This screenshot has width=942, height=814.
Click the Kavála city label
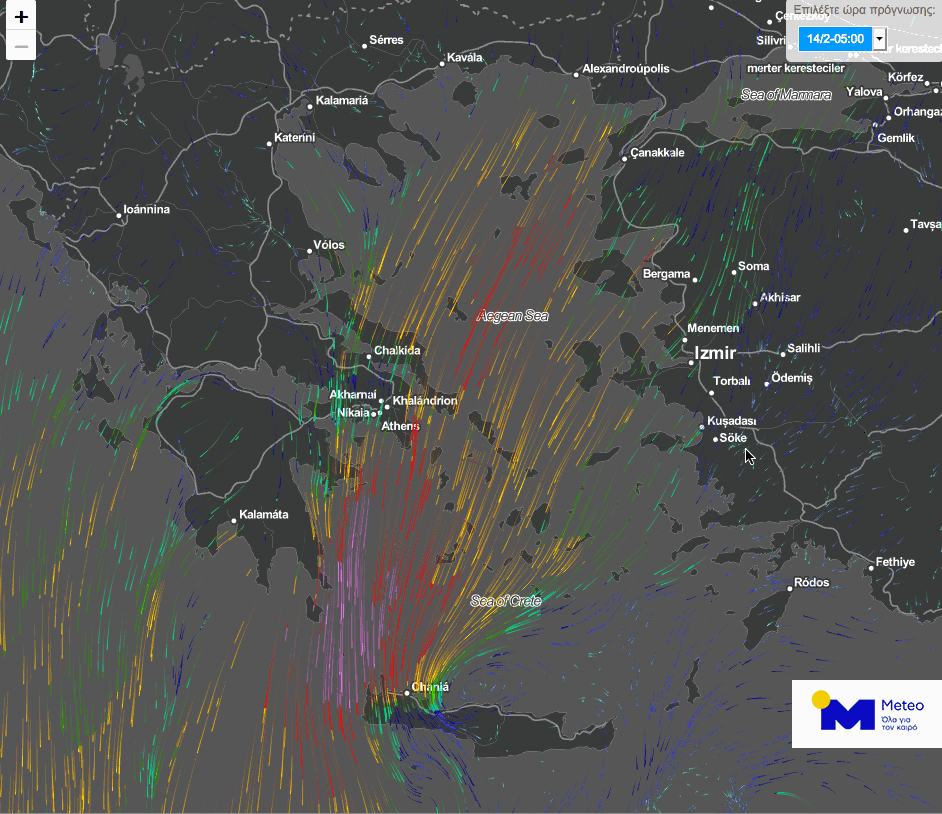click(x=464, y=58)
